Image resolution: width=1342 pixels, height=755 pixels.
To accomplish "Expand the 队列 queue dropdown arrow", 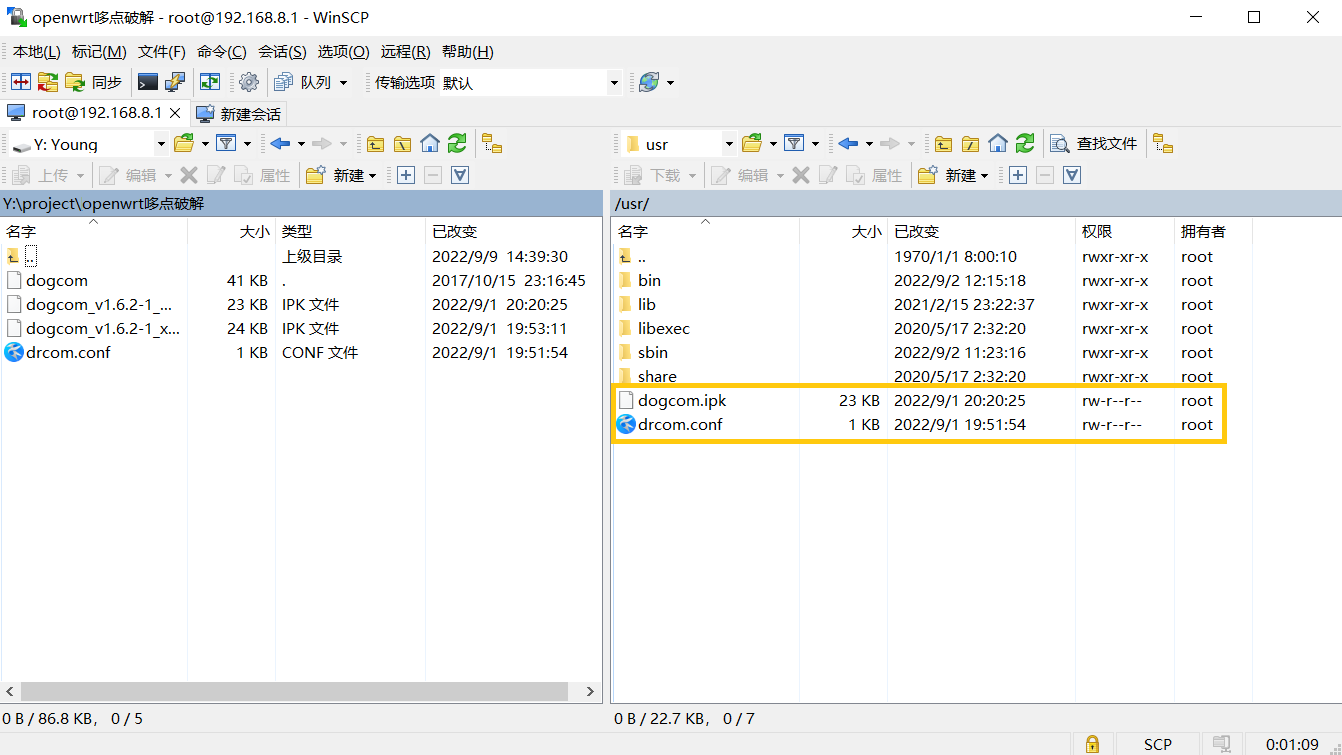I will pos(344,83).
